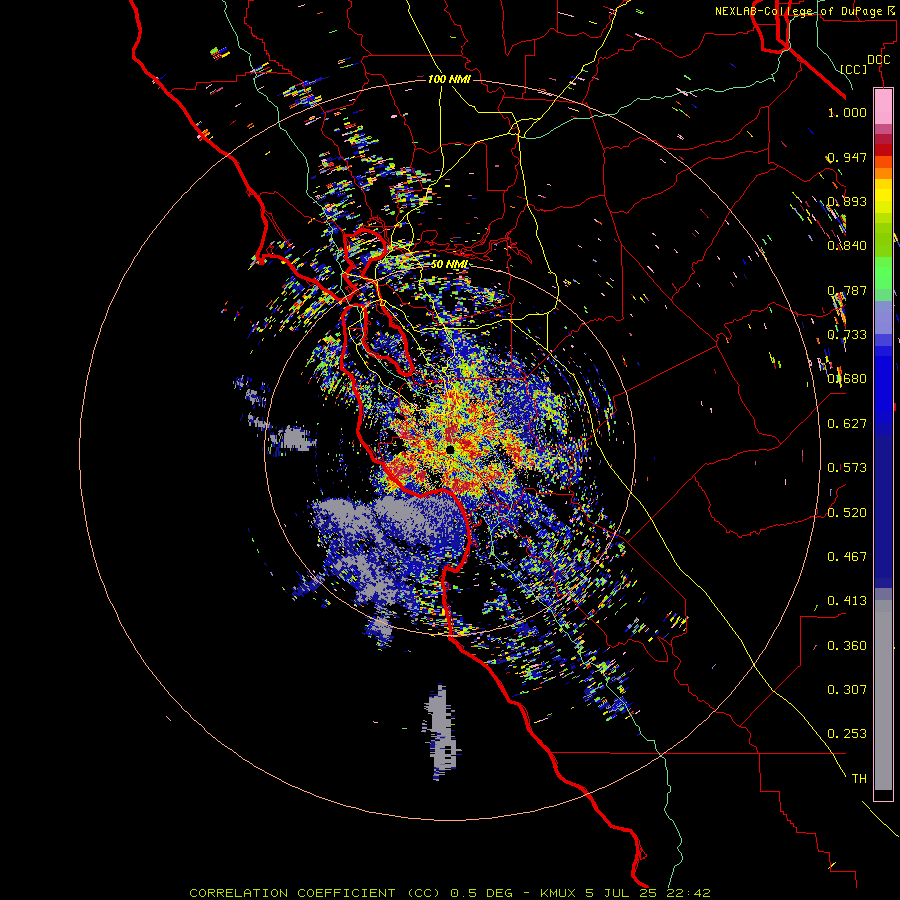The image size is (900, 900).
Task: Select the 0.840 scale value
Action: tap(847, 246)
